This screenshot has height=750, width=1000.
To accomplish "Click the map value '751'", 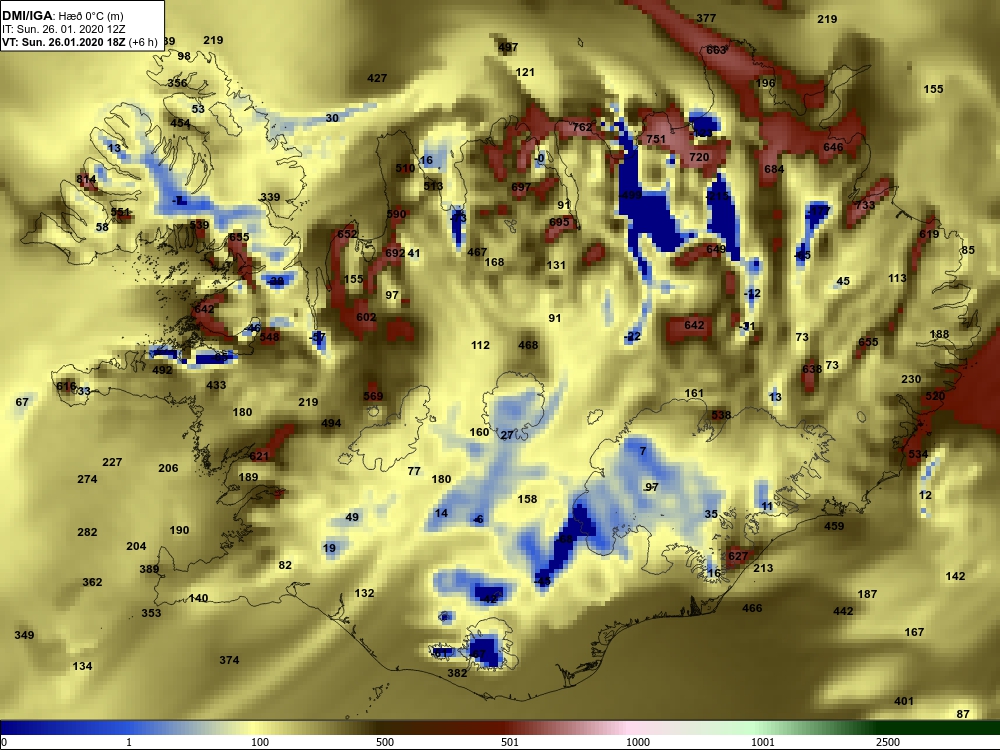I will coord(656,139).
